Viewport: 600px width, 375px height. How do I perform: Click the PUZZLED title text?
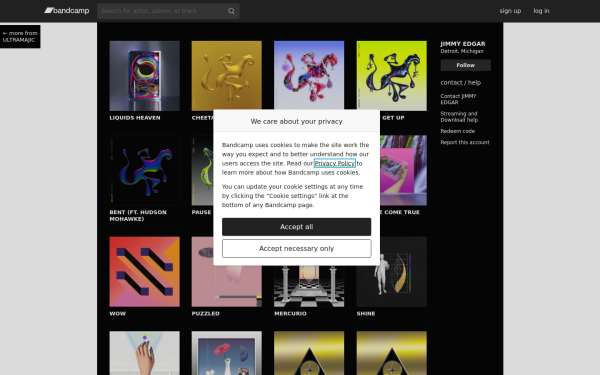click(x=205, y=313)
